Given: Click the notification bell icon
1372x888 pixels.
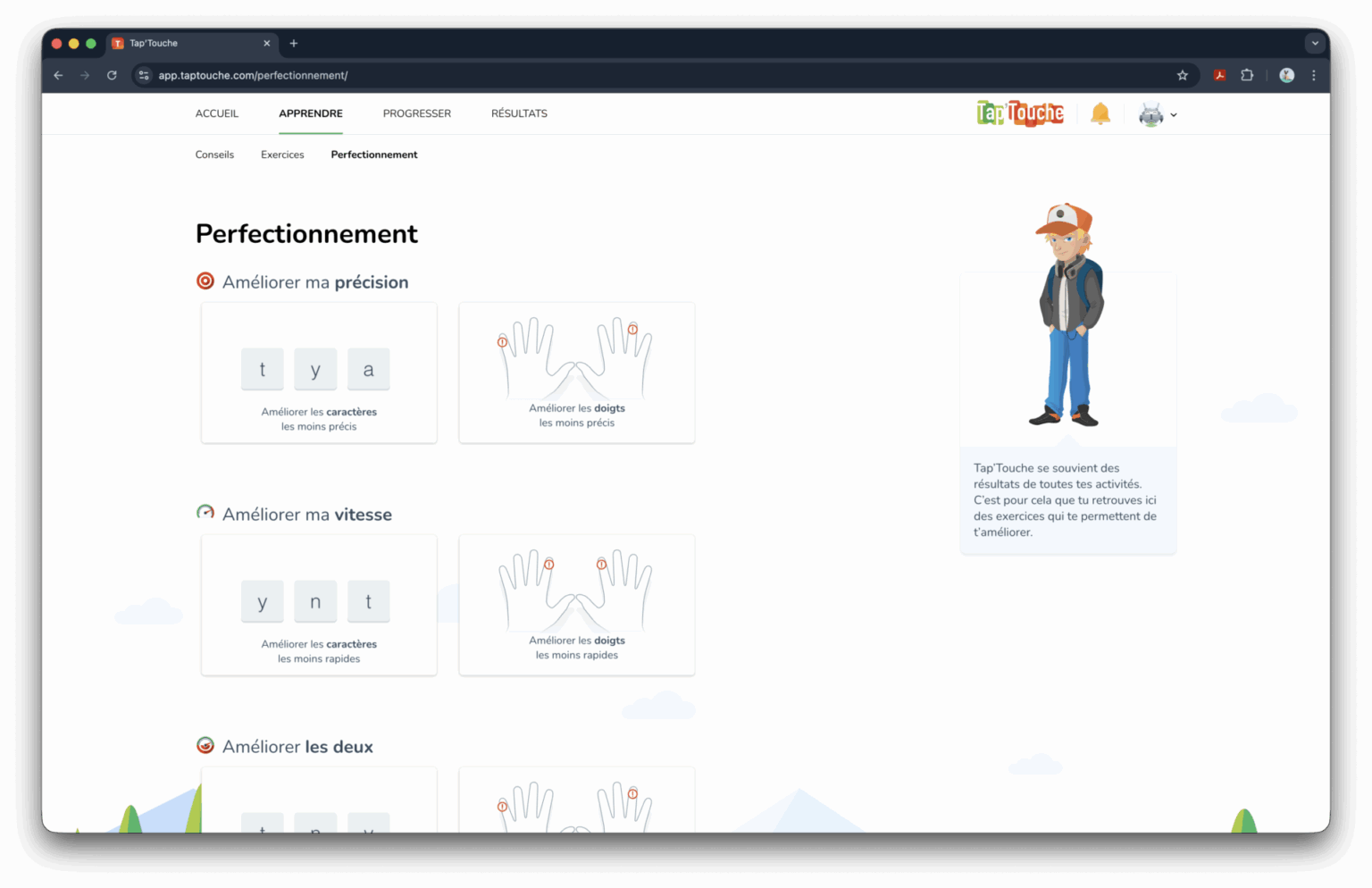Looking at the screenshot, I should [x=1100, y=113].
